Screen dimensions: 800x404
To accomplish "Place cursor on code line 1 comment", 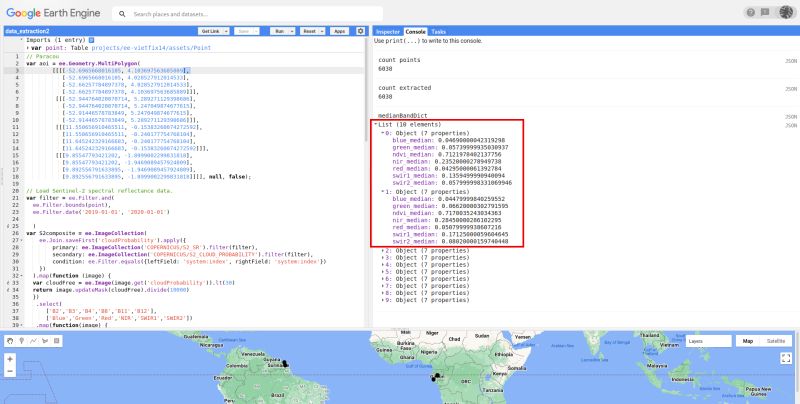I will click(42, 56).
